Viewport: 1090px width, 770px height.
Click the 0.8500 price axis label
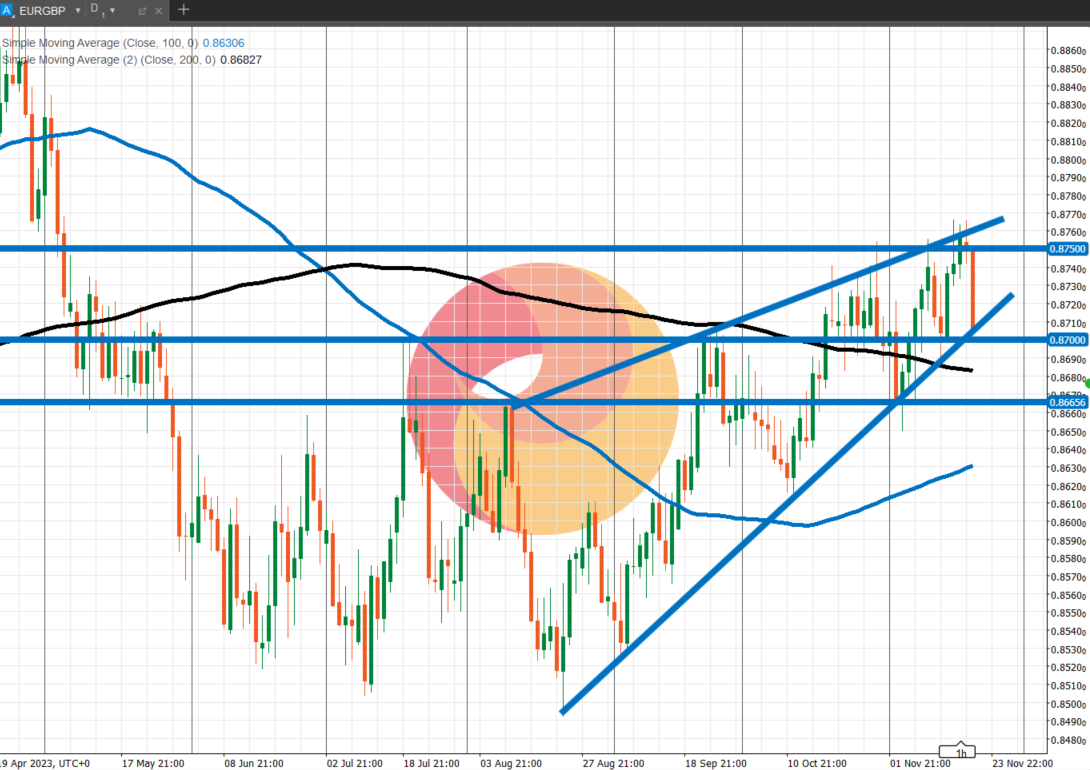click(1067, 704)
